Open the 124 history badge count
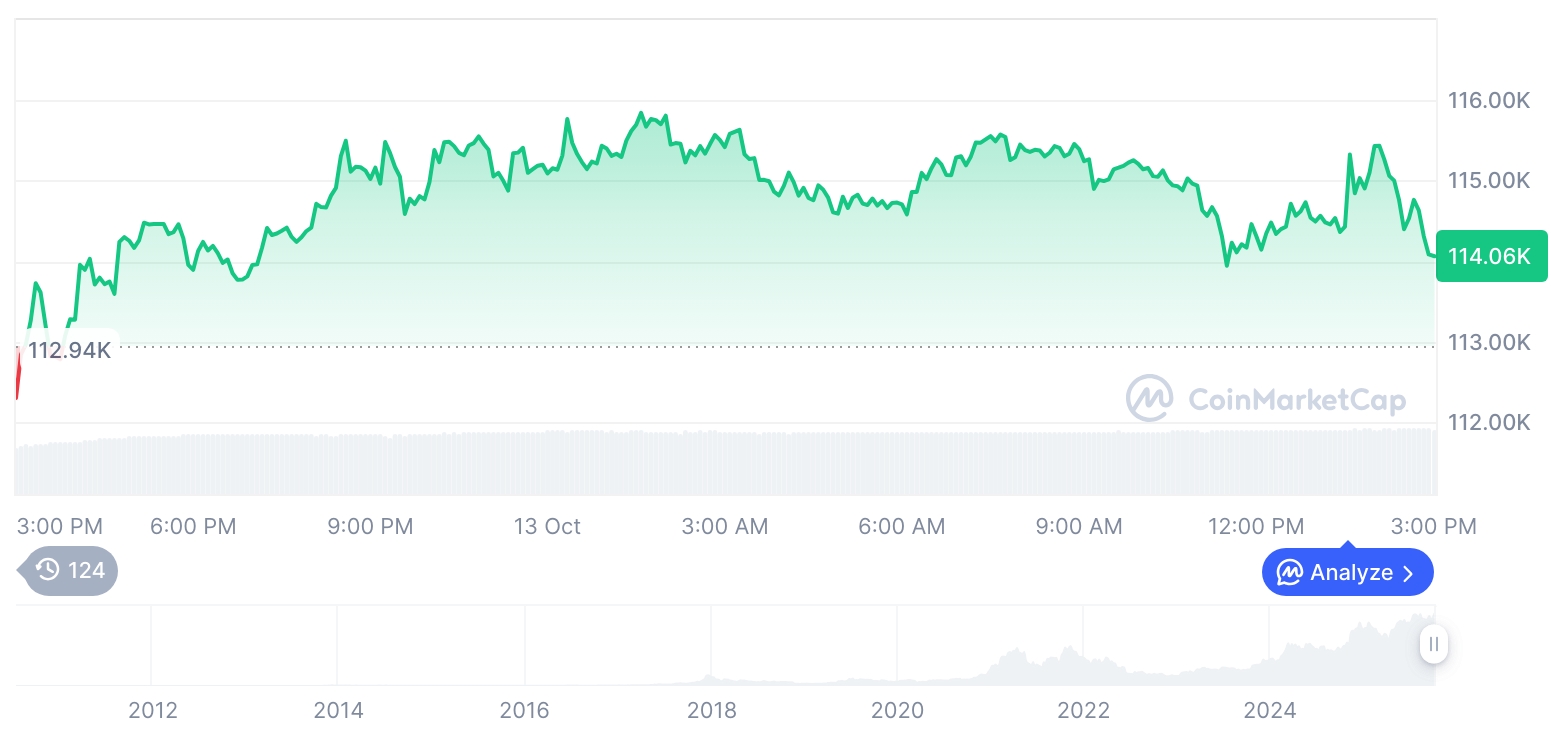The image size is (1566, 732). [x=86, y=571]
